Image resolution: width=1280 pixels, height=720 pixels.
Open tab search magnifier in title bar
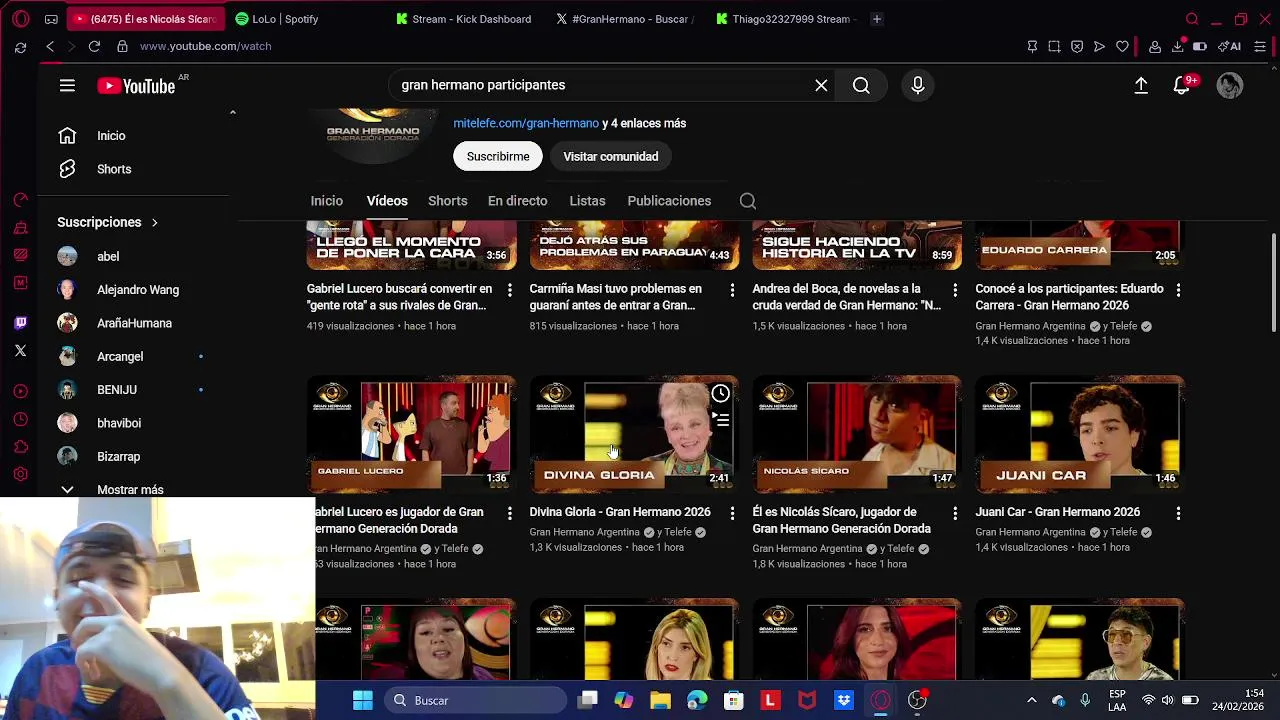pos(1192,19)
